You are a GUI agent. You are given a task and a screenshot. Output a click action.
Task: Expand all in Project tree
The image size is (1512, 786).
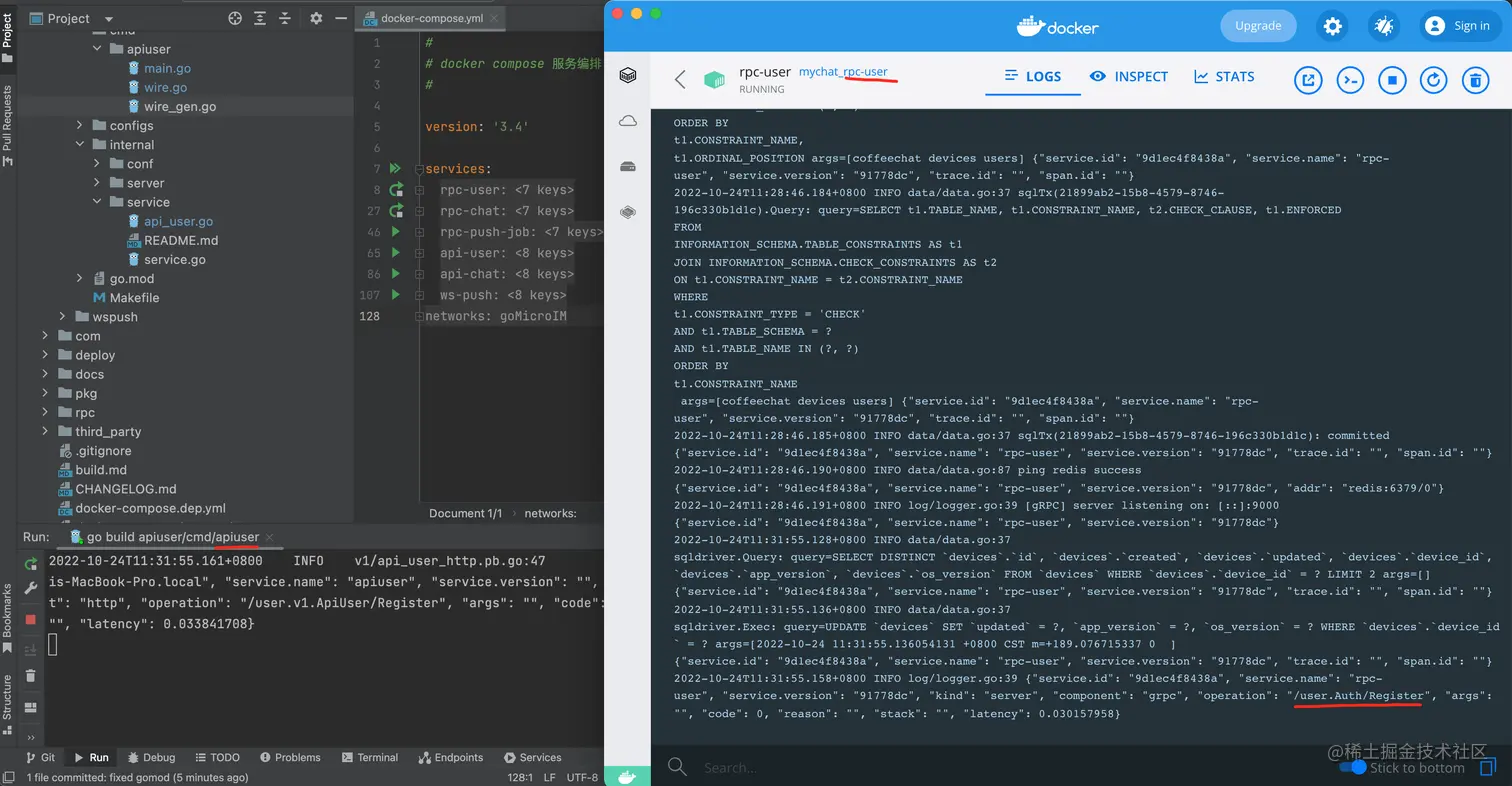(x=261, y=18)
